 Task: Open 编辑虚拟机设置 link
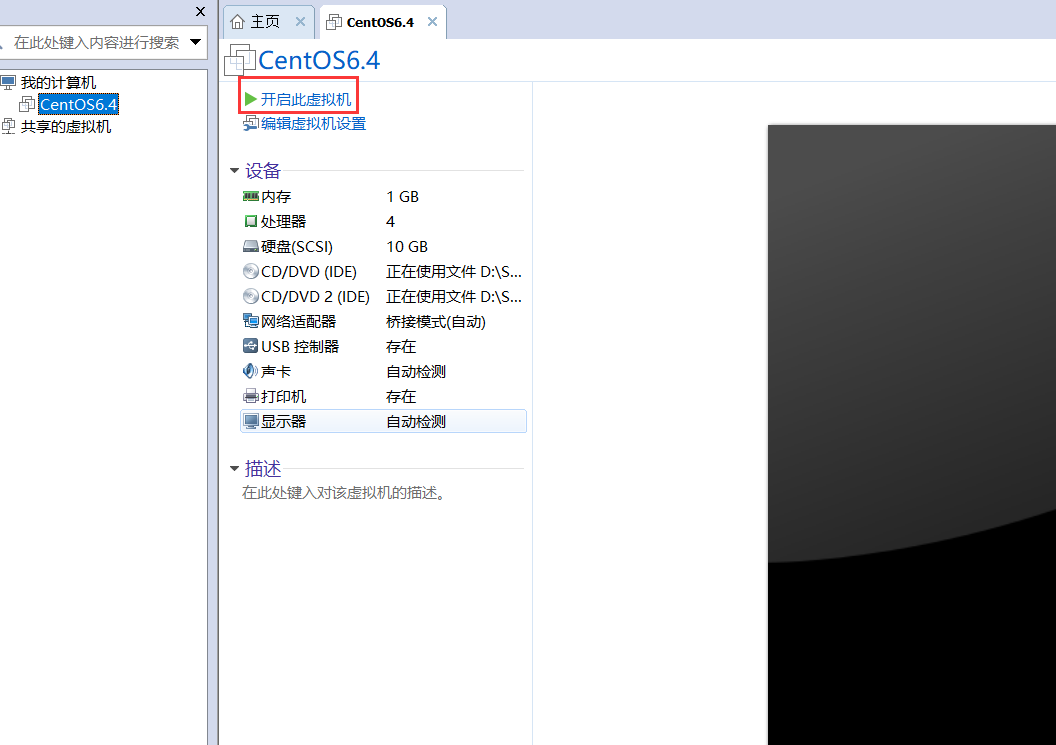point(313,123)
